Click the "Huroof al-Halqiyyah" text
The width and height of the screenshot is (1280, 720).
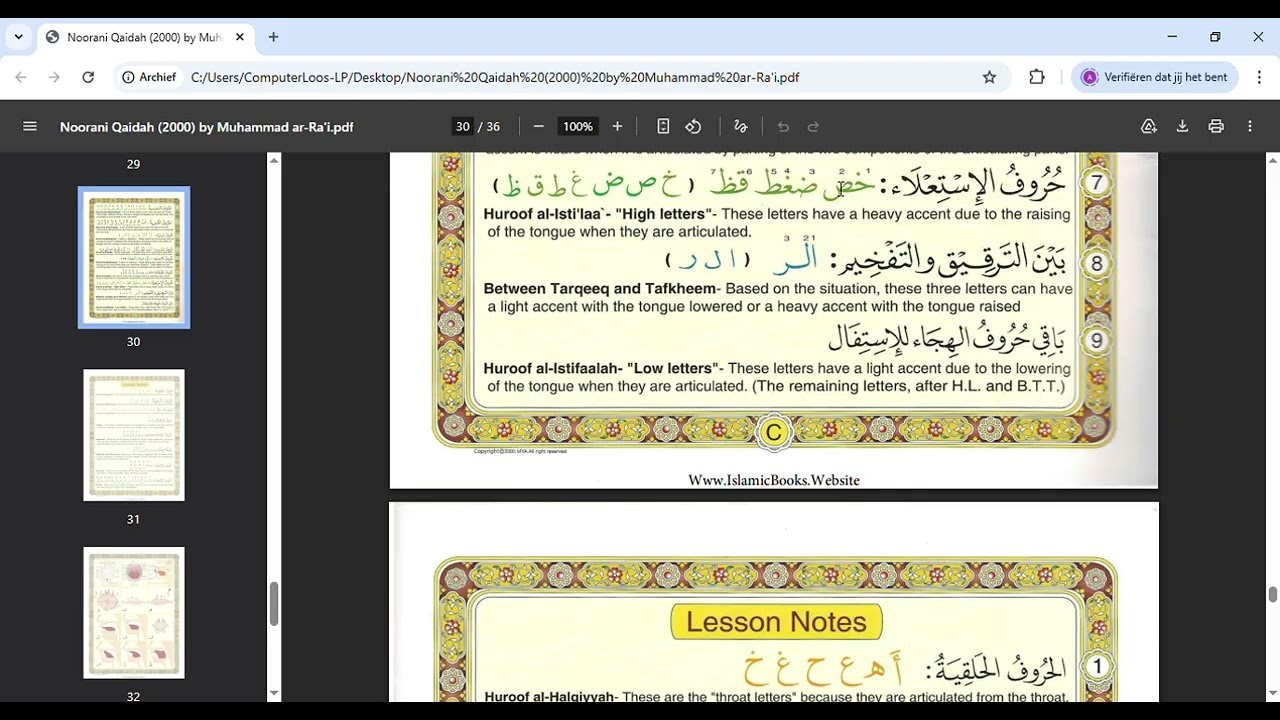point(549,696)
